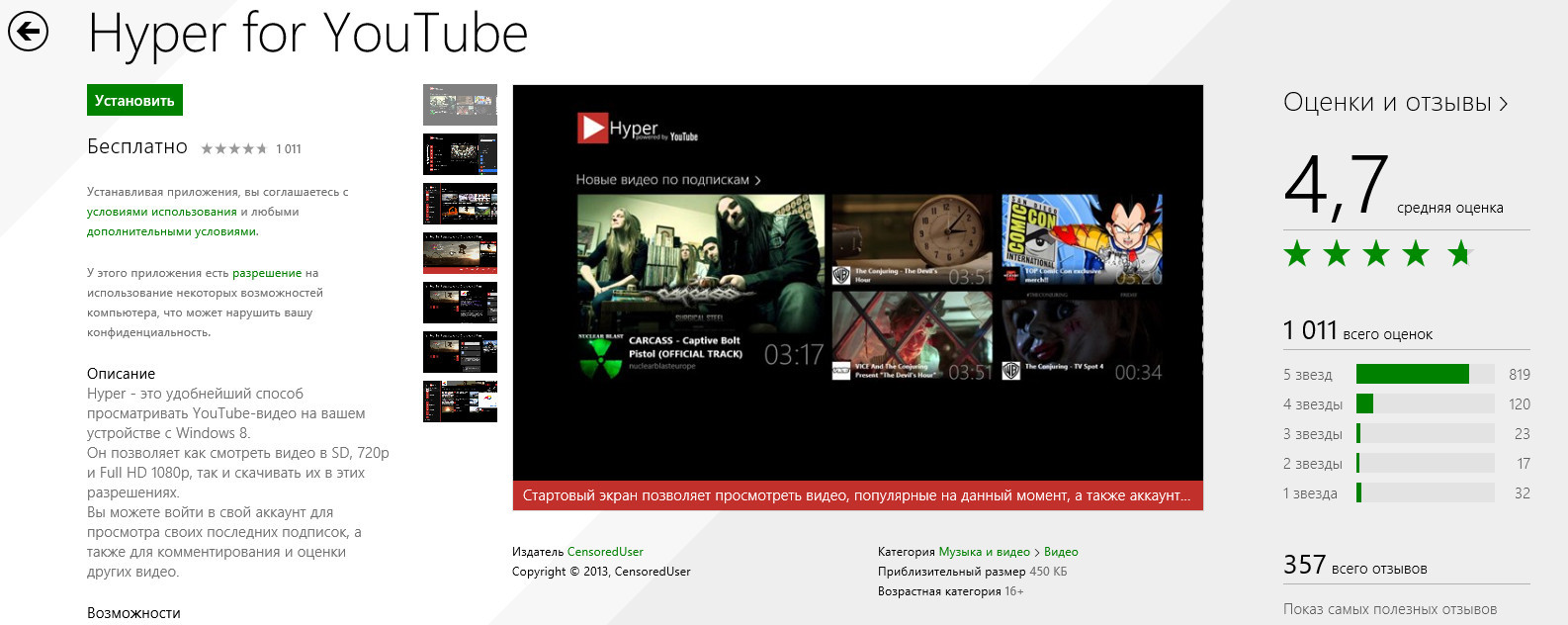Open the Музыка и видео category
This screenshot has height=625, width=1568.
(x=984, y=552)
